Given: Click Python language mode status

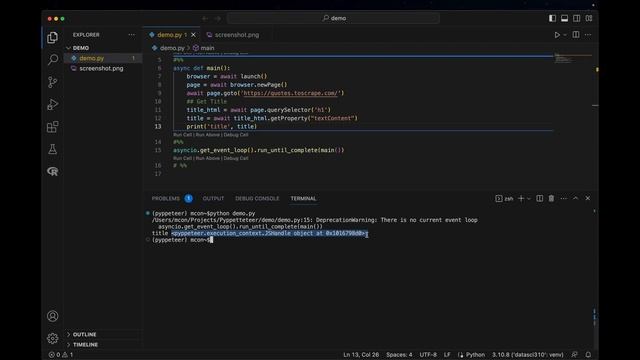Looking at the screenshot, I should (475, 355).
